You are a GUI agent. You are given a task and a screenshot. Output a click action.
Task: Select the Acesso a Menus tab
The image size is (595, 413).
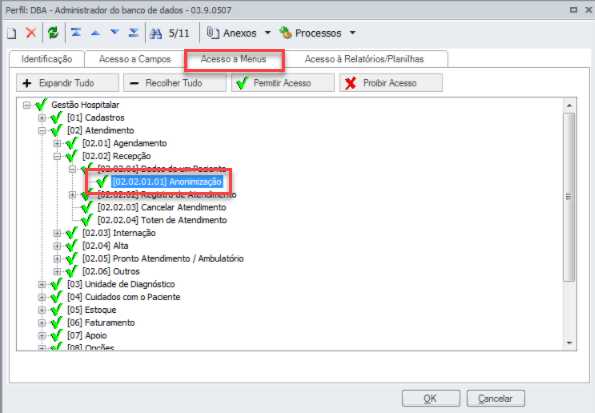tap(234, 59)
